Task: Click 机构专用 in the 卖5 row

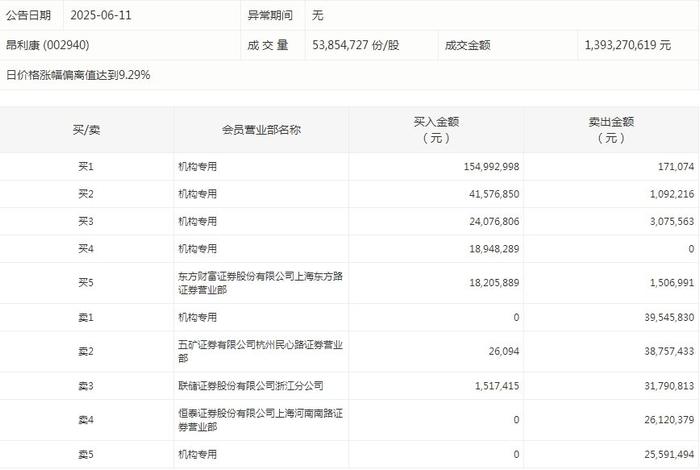Action: pos(197,454)
